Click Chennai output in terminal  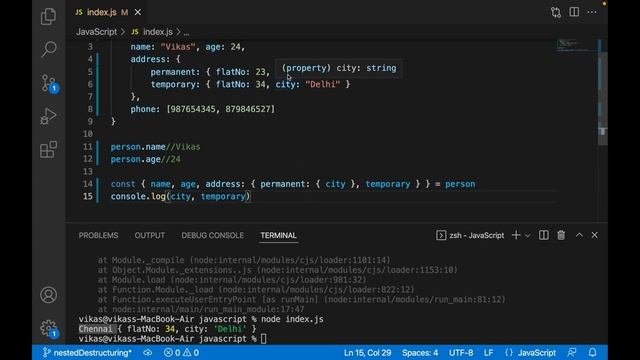click(96, 329)
